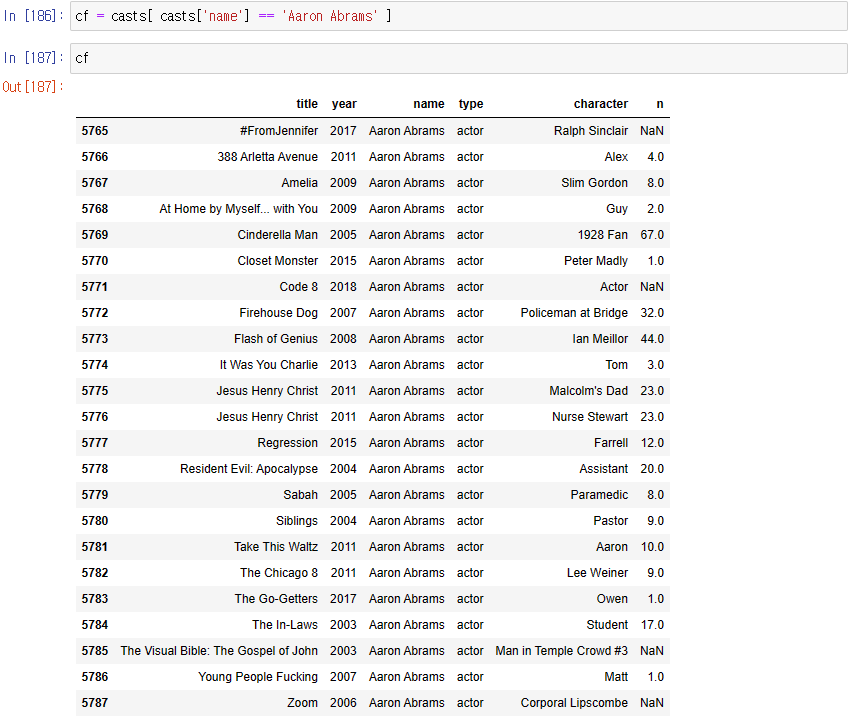Image resolution: width=855 pixels, height=725 pixels.
Task: Click 'Jesus Henry Christ' in row 5776
Action: click(267, 417)
